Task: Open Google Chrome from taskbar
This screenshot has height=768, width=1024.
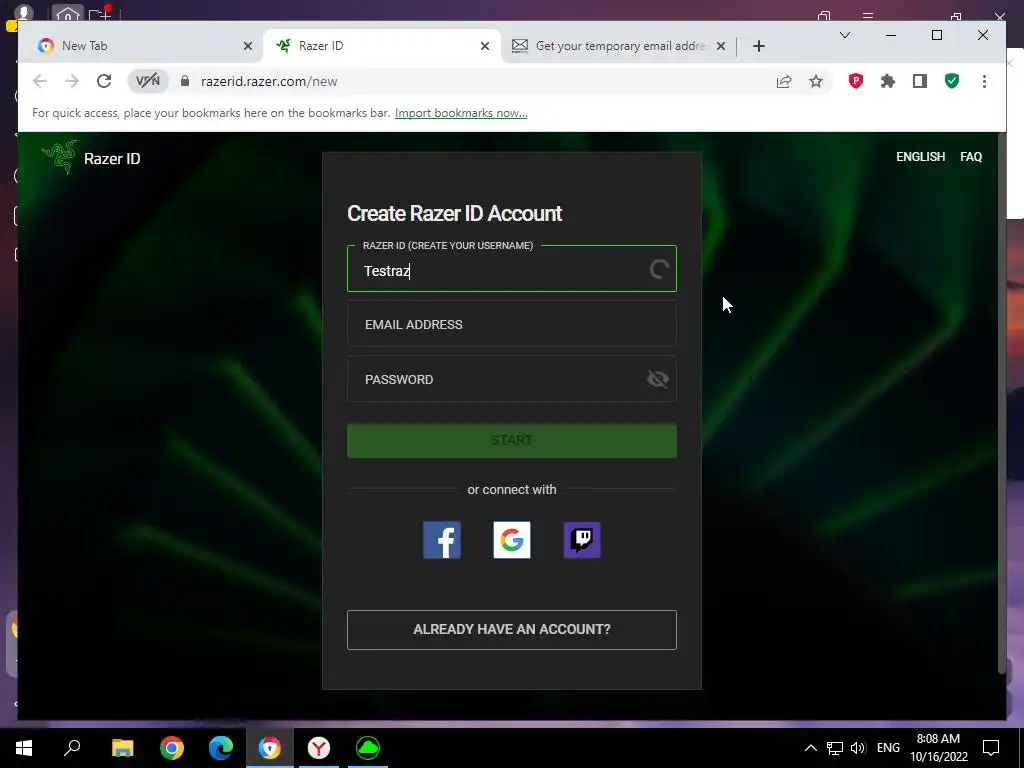Action: click(172, 748)
